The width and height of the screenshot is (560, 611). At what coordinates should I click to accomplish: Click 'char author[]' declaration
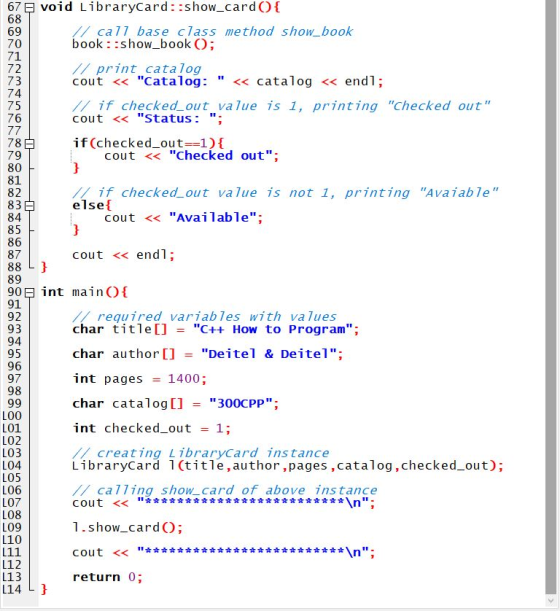[x=124, y=354]
